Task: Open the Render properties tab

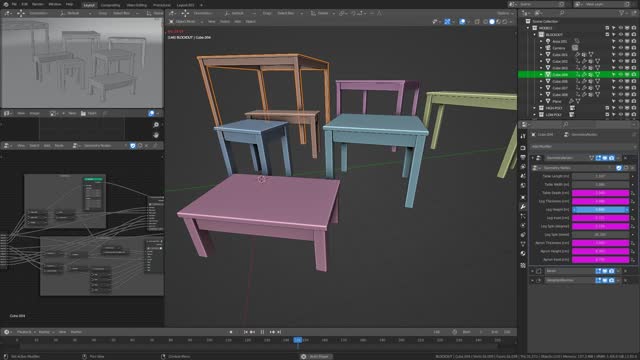Action: coord(523,148)
